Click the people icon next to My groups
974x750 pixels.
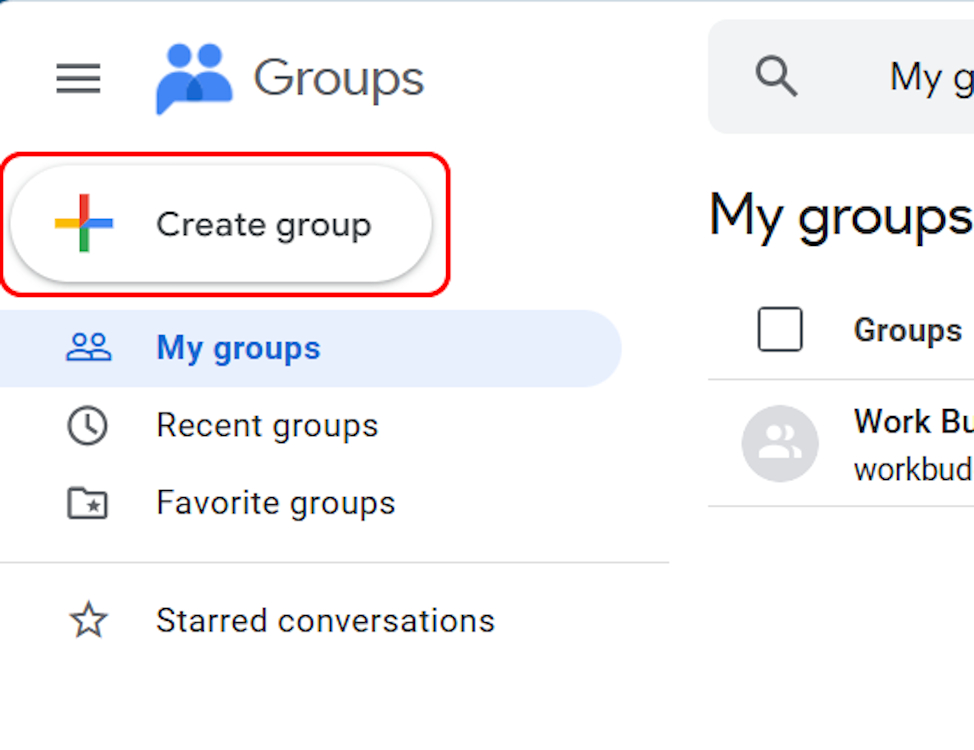[x=89, y=347]
